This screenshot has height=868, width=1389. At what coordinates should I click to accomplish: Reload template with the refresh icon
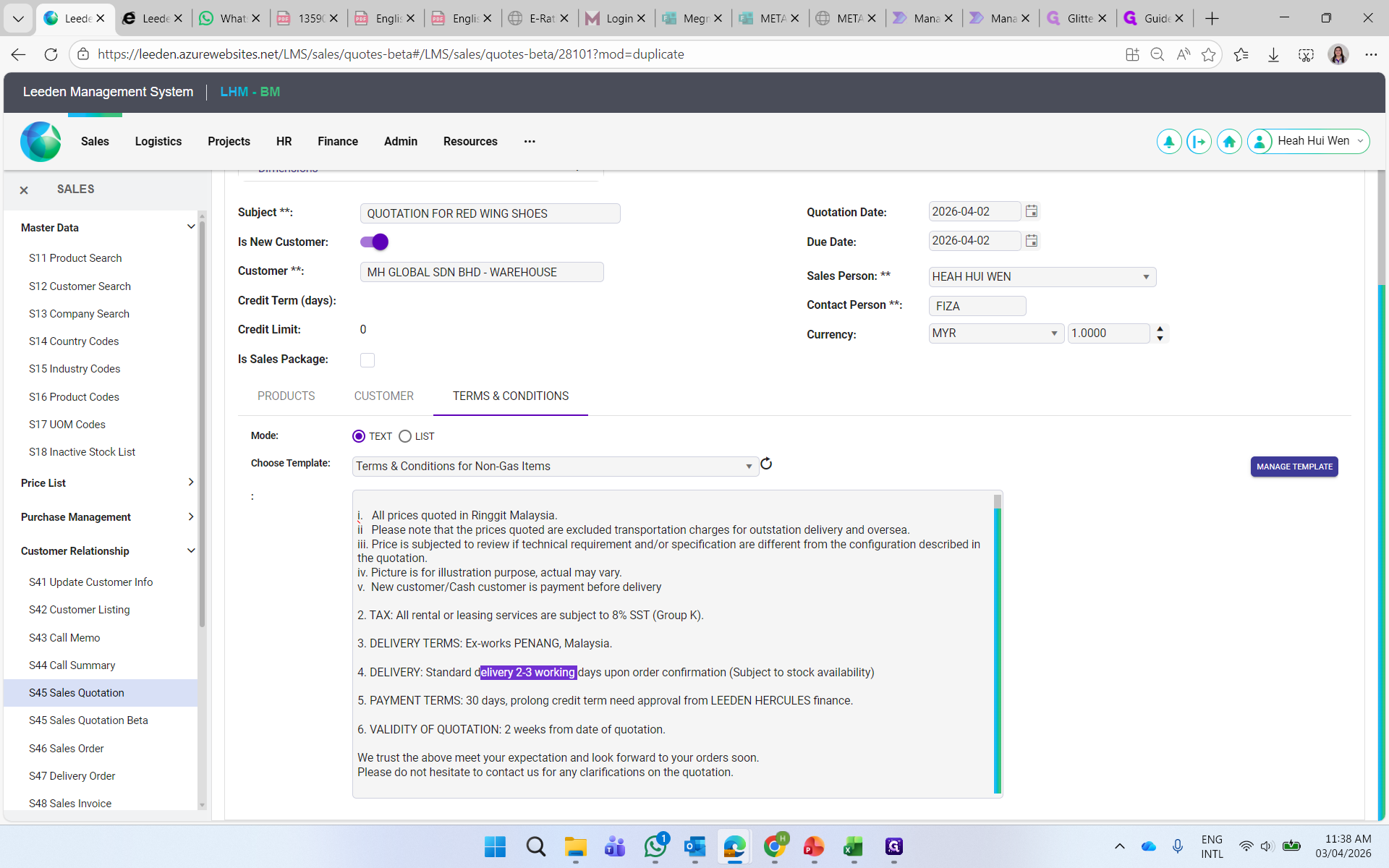pyautogui.click(x=766, y=464)
